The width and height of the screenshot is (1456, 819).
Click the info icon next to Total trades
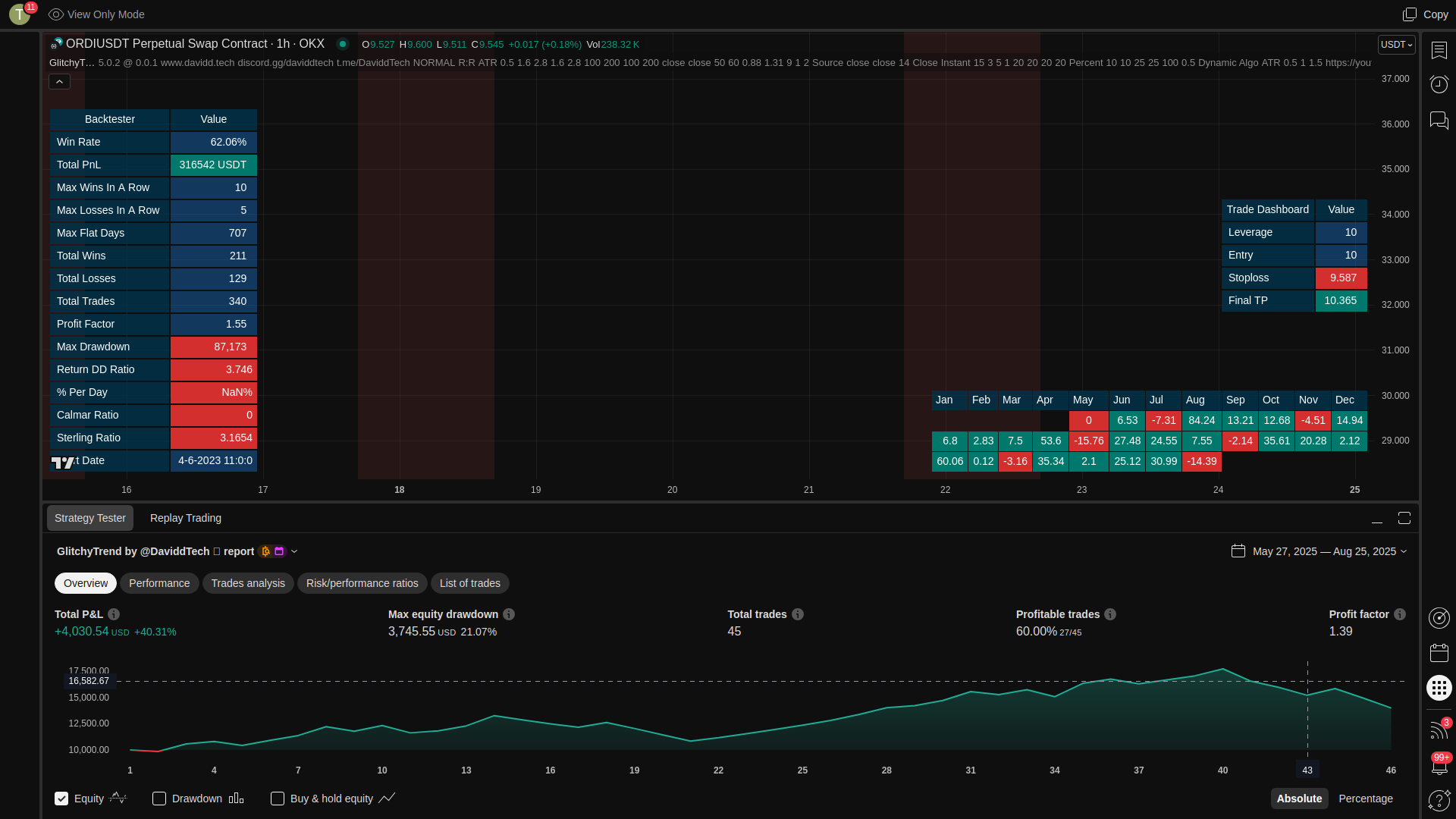tap(798, 614)
